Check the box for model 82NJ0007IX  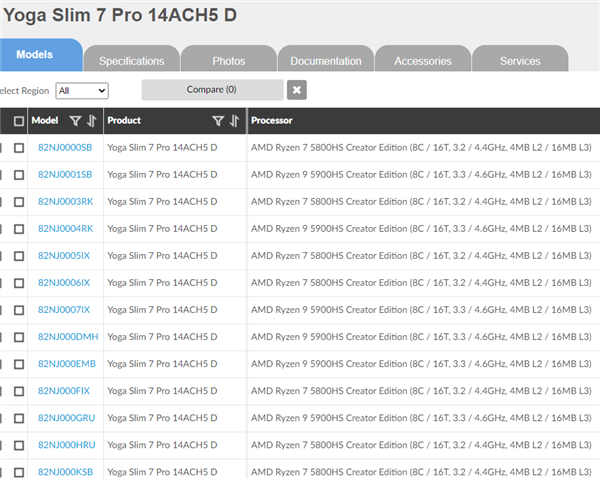19,310
